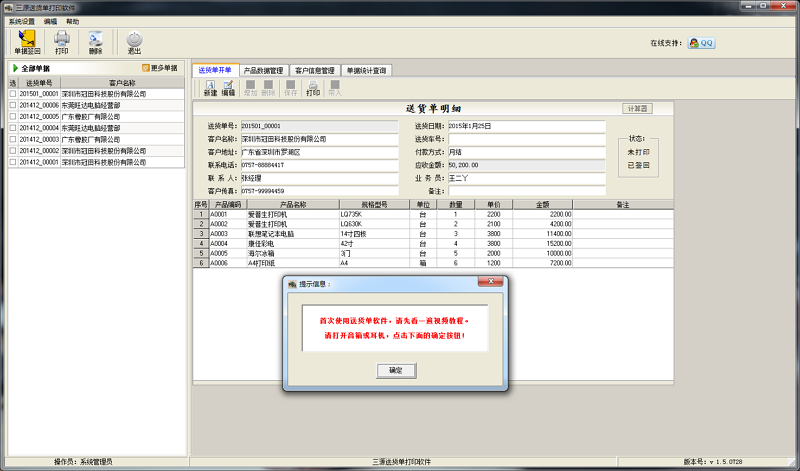Click the app icon in the main window title bar

click(8, 8)
